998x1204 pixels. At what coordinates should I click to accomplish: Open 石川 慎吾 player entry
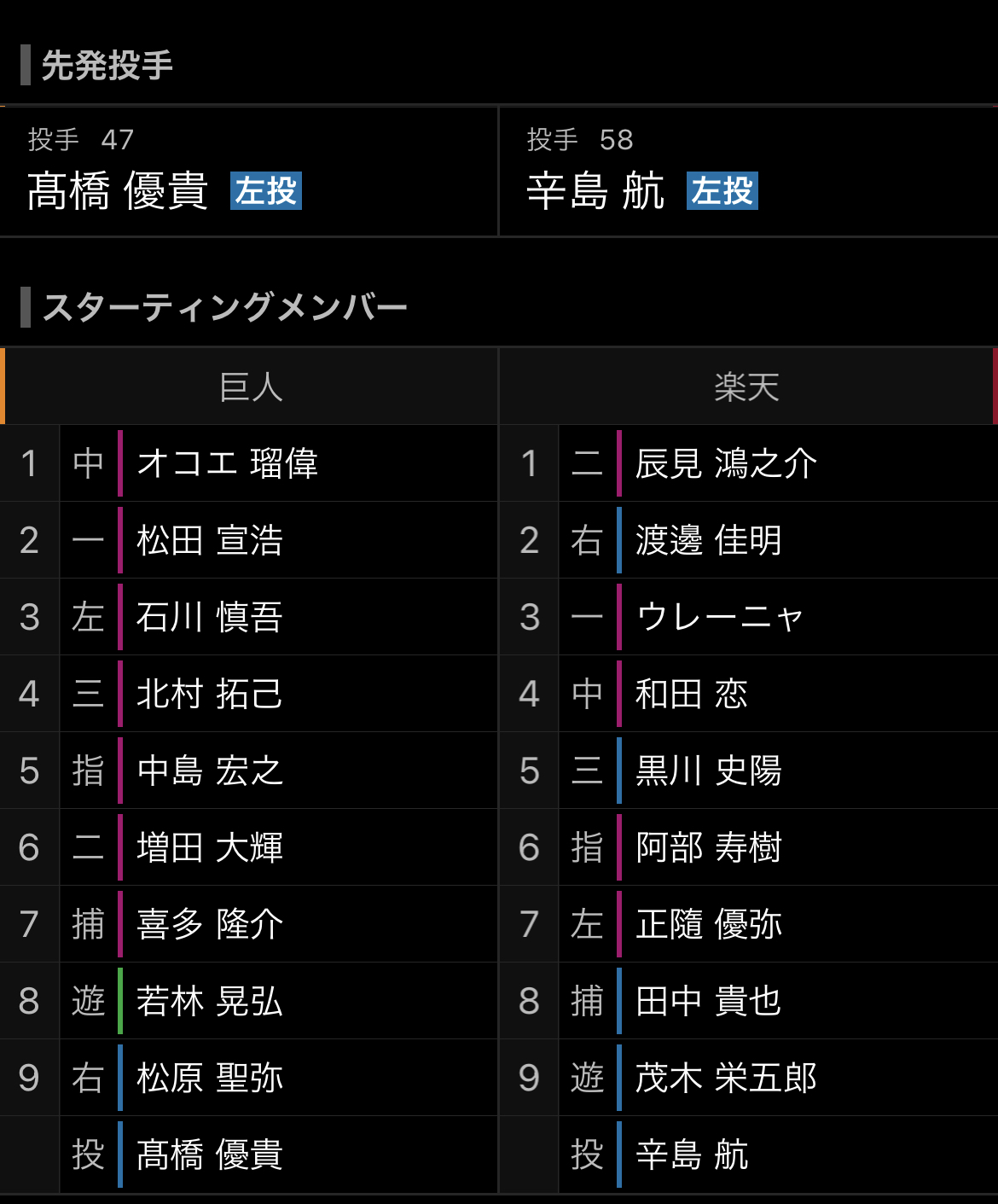[x=248, y=617]
